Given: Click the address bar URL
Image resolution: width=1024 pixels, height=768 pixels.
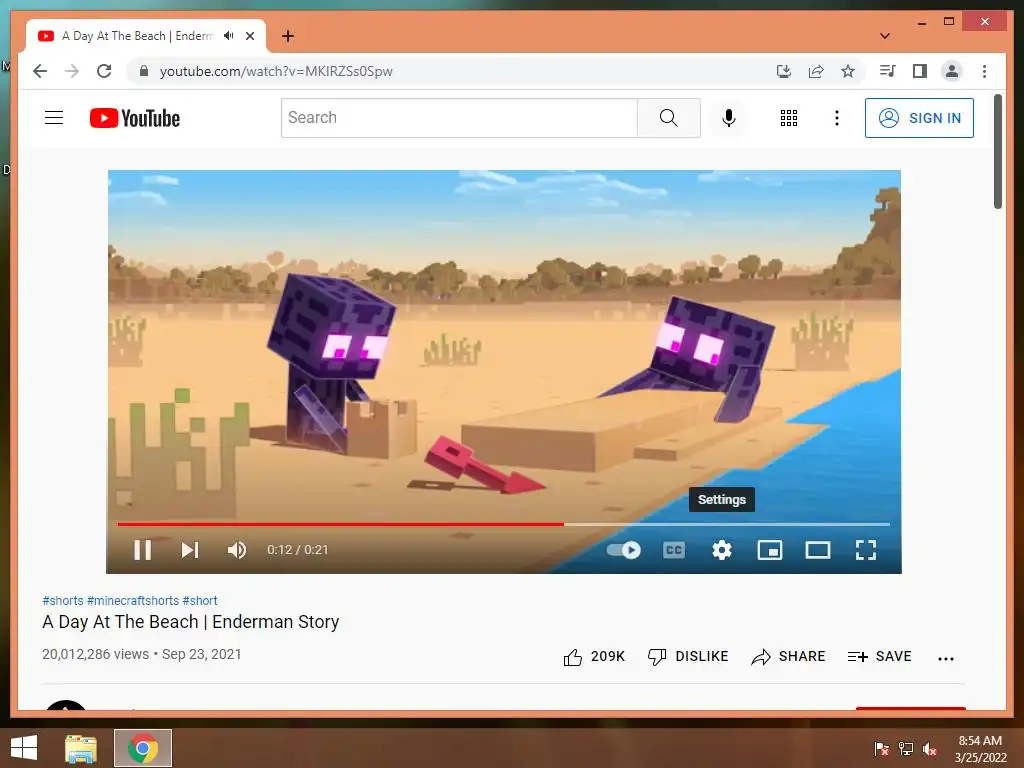Looking at the screenshot, I should (276, 71).
